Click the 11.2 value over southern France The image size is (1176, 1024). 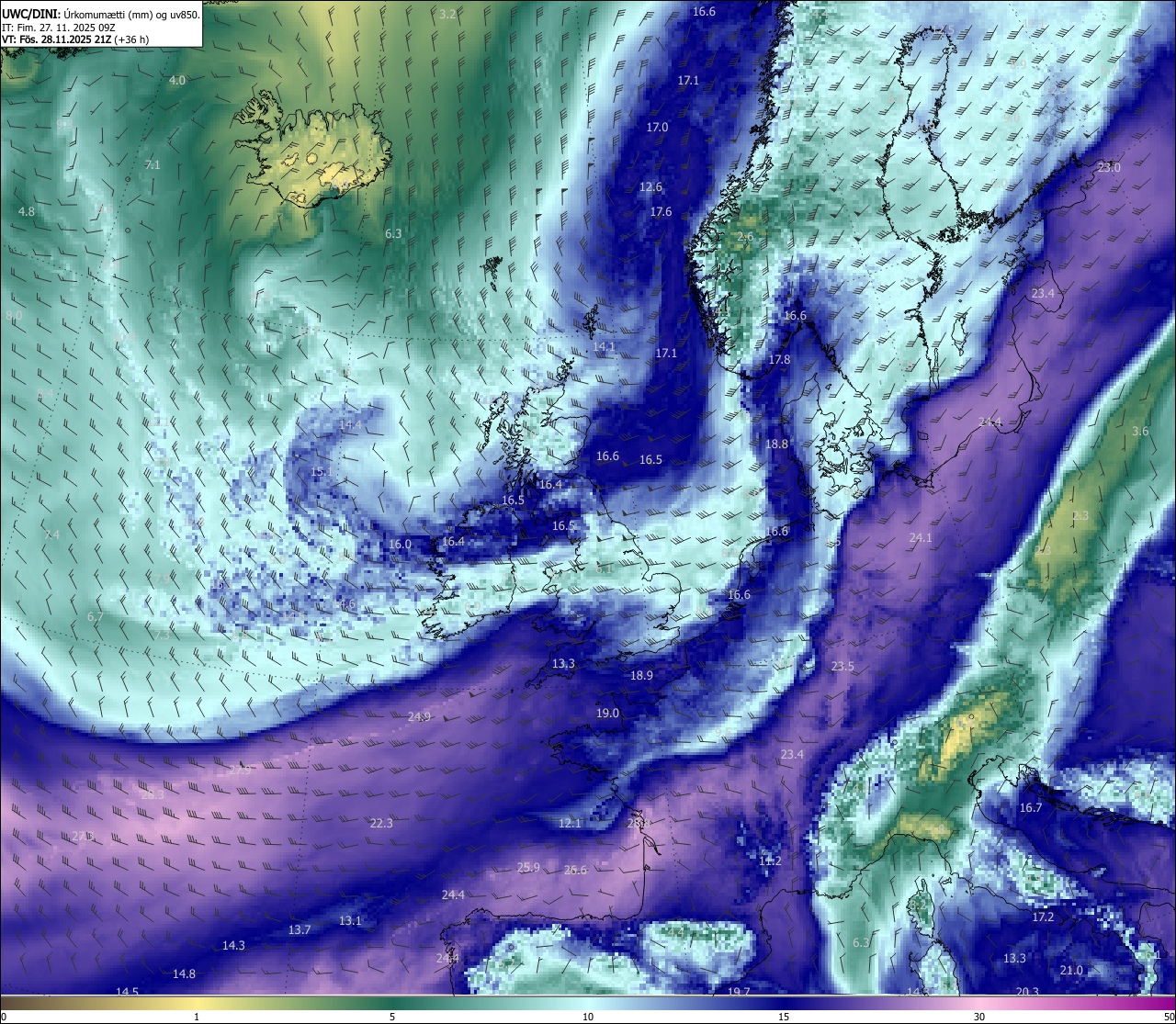pyautogui.click(x=770, y=861)
